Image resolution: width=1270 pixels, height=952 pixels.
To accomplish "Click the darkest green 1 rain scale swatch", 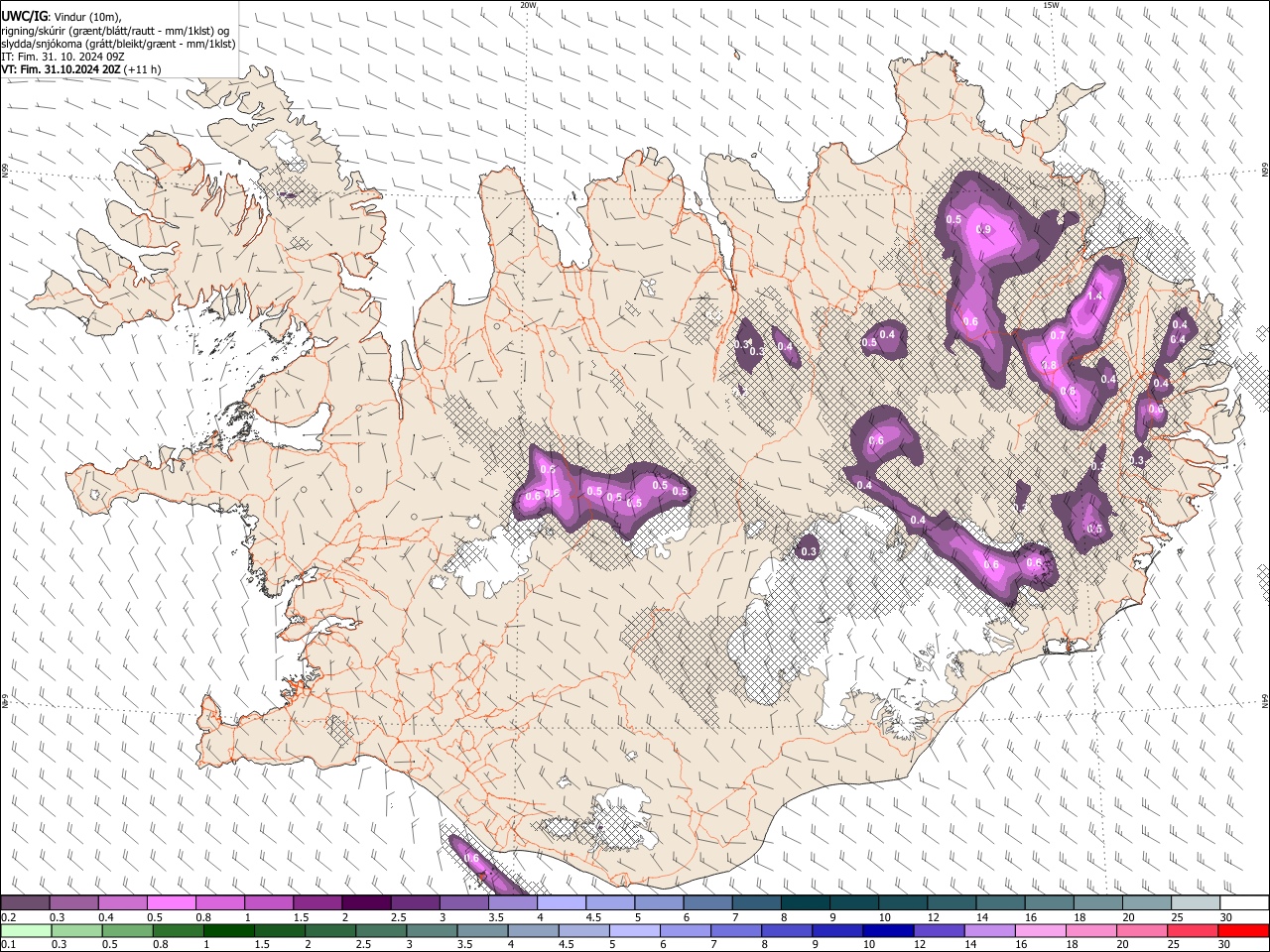I will pos(229,930).
